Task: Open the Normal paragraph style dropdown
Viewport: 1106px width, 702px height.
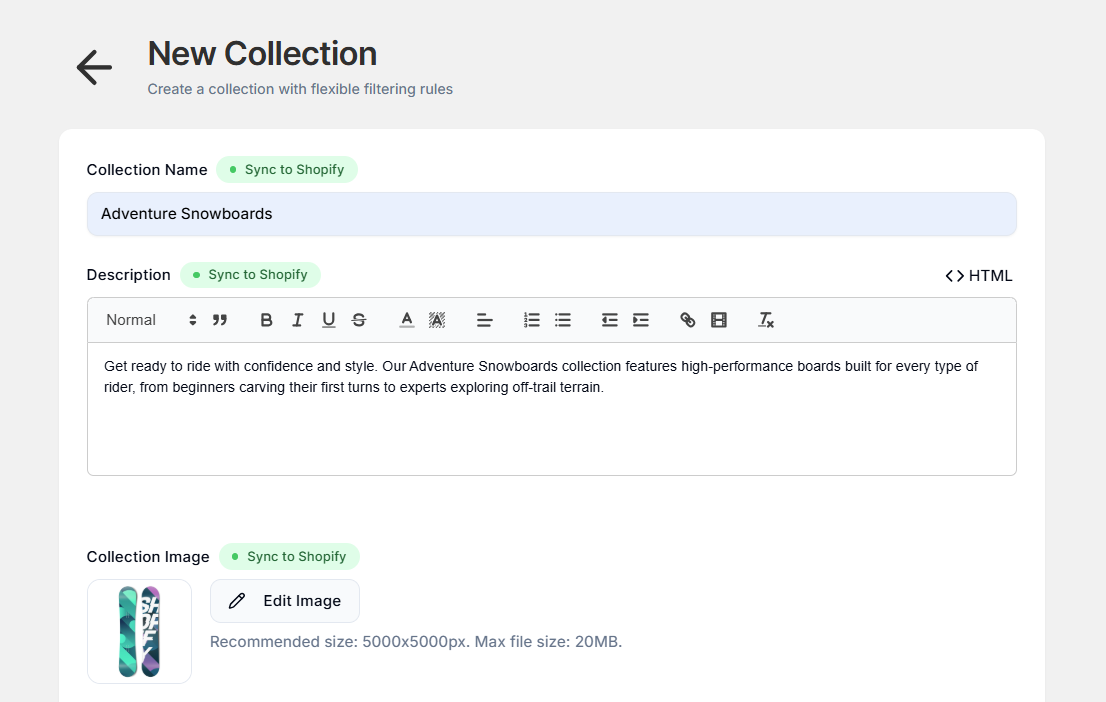Action: pos(148,319)
